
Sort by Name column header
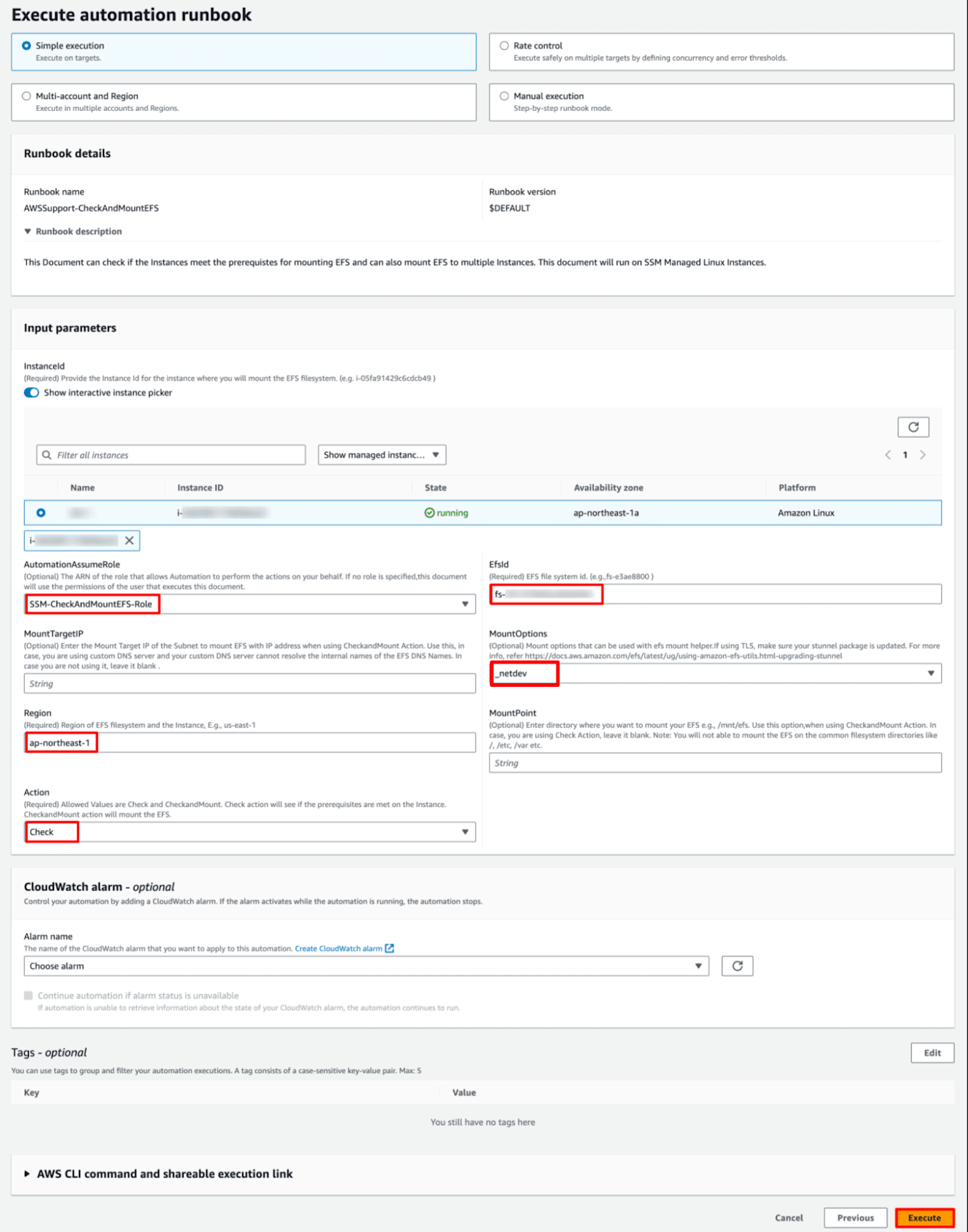(x=83, y=488)
